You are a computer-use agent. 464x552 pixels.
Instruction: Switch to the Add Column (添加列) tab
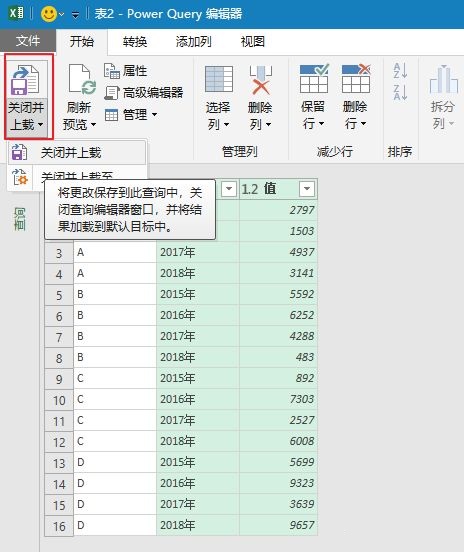[194, 42]
